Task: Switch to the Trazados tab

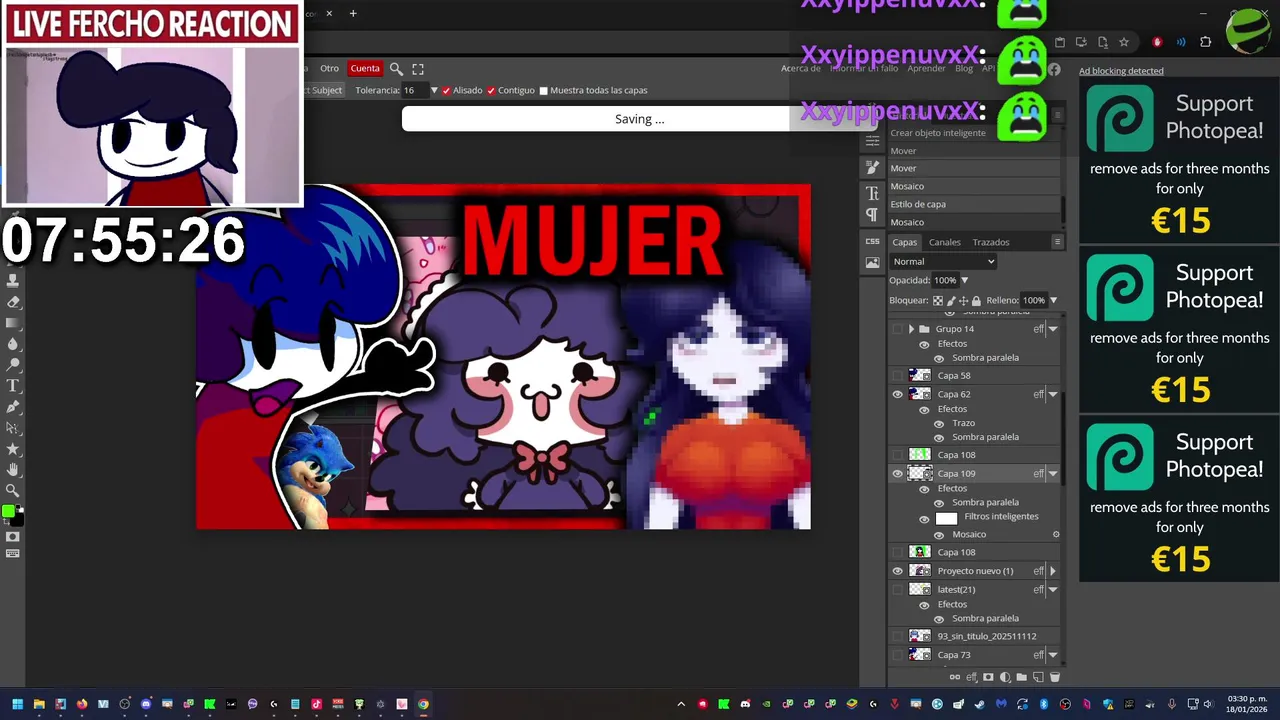Action: [991, 242]
